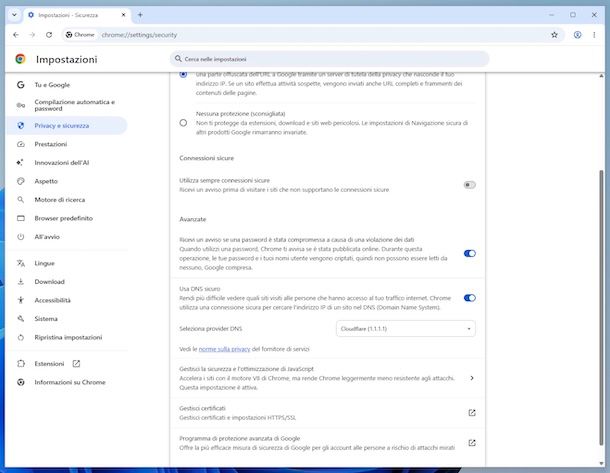The width and height of the screenshot is (610, 473).
Task: Toggle off compromised password warning switch
Action: click(x=470, y=254)
